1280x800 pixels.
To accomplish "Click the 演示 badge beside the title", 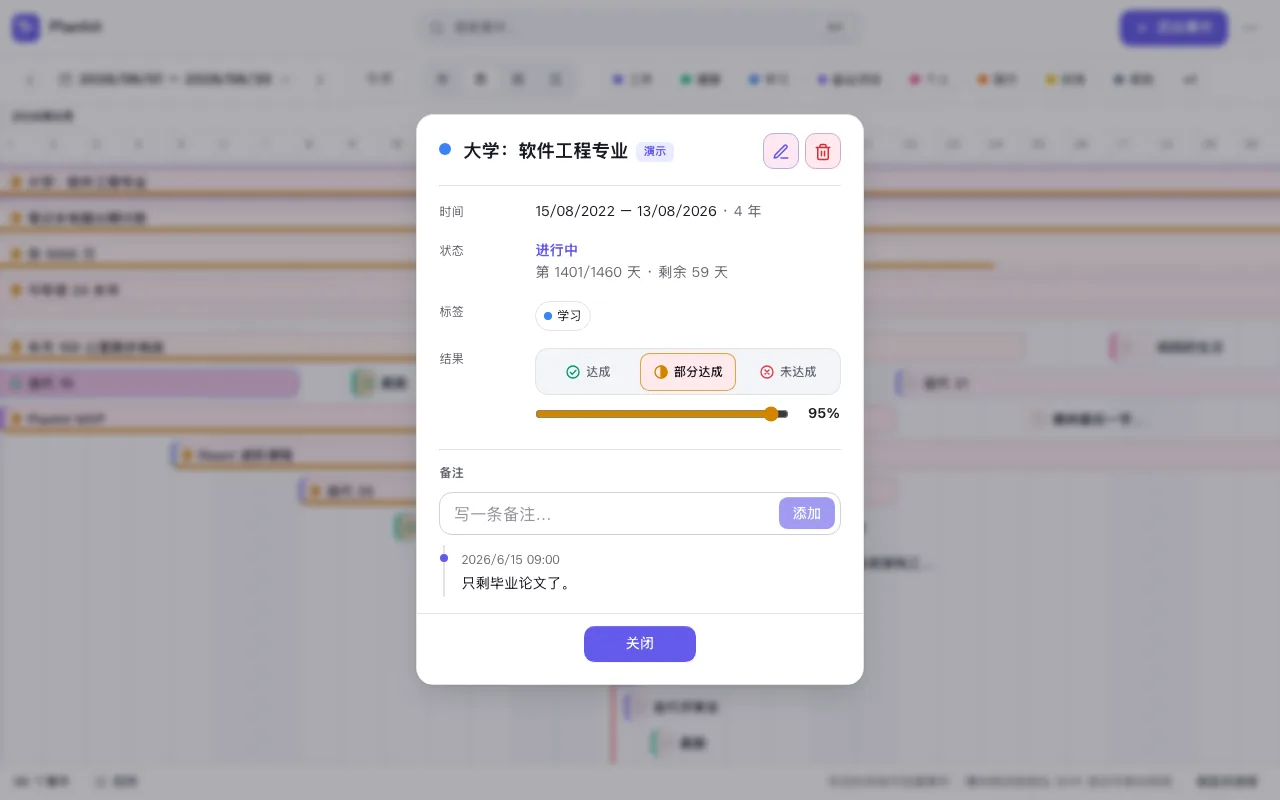I will (655, 151).
